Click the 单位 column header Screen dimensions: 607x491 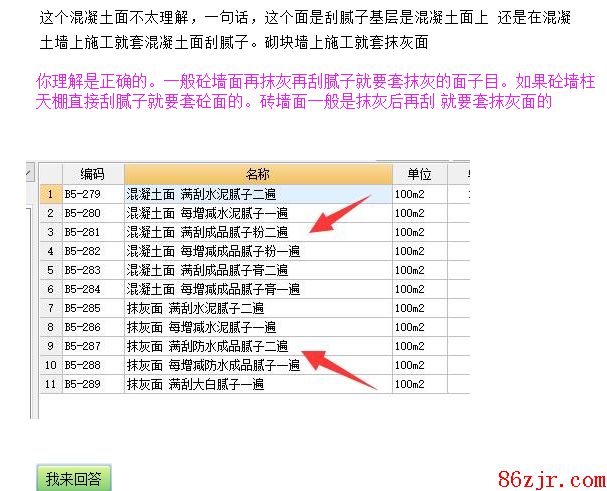(418, 174)
